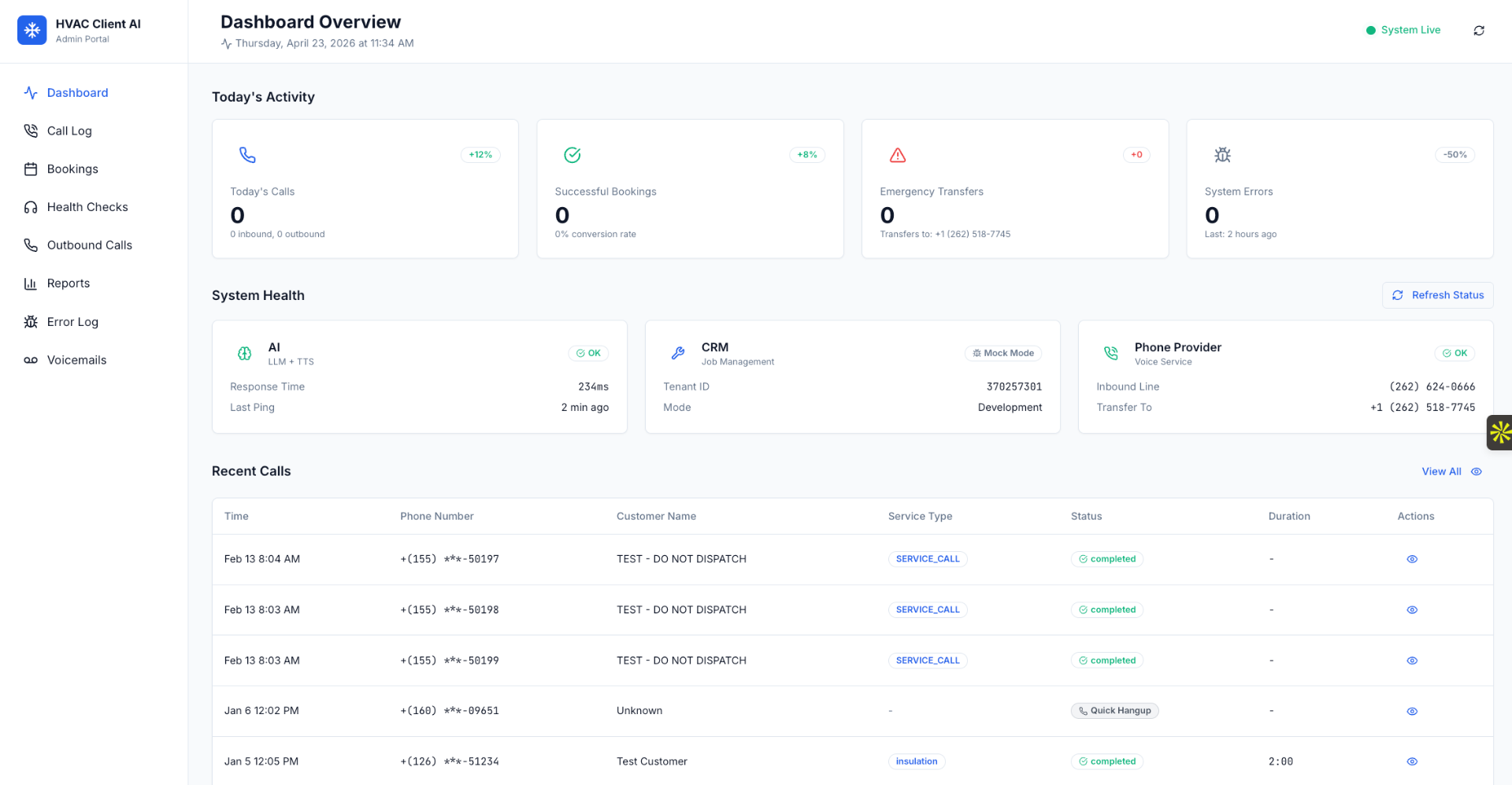
Task: Open View All recent calls
Action: (1441, 471)
